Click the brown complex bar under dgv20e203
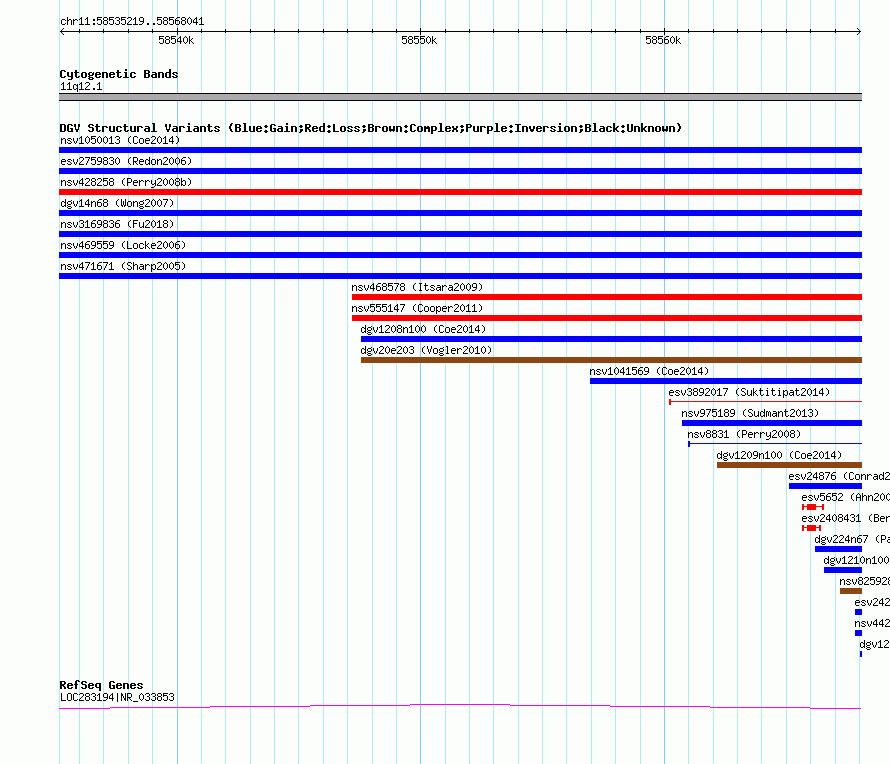The width and height of the screenshot is (890, 764). (611, 360)
